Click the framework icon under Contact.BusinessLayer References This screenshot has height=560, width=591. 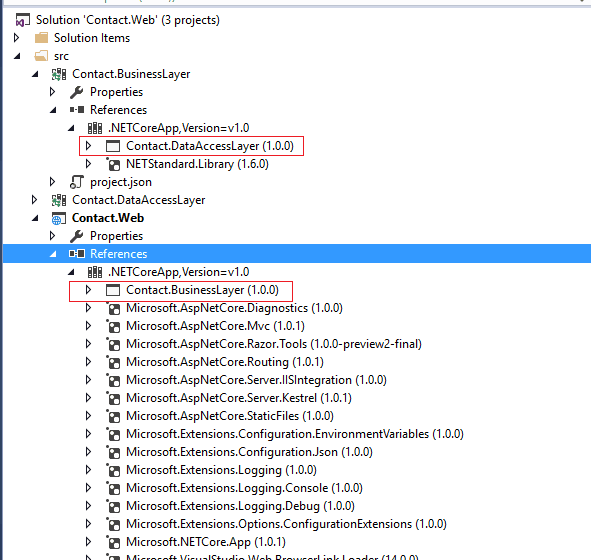[95, 128]
